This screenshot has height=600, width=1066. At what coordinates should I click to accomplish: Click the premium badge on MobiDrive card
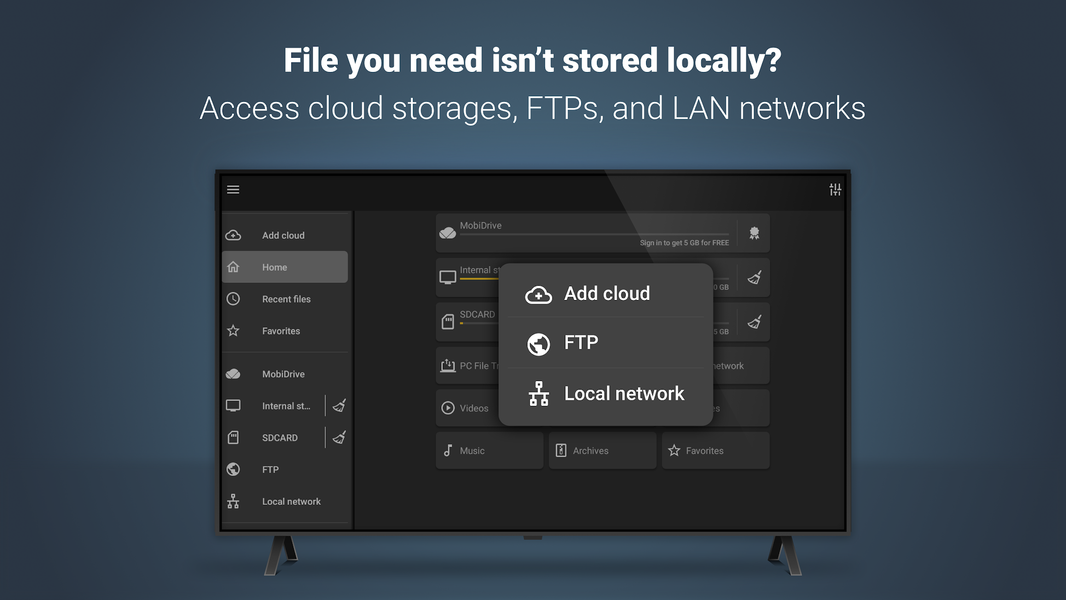coord(755,231)
